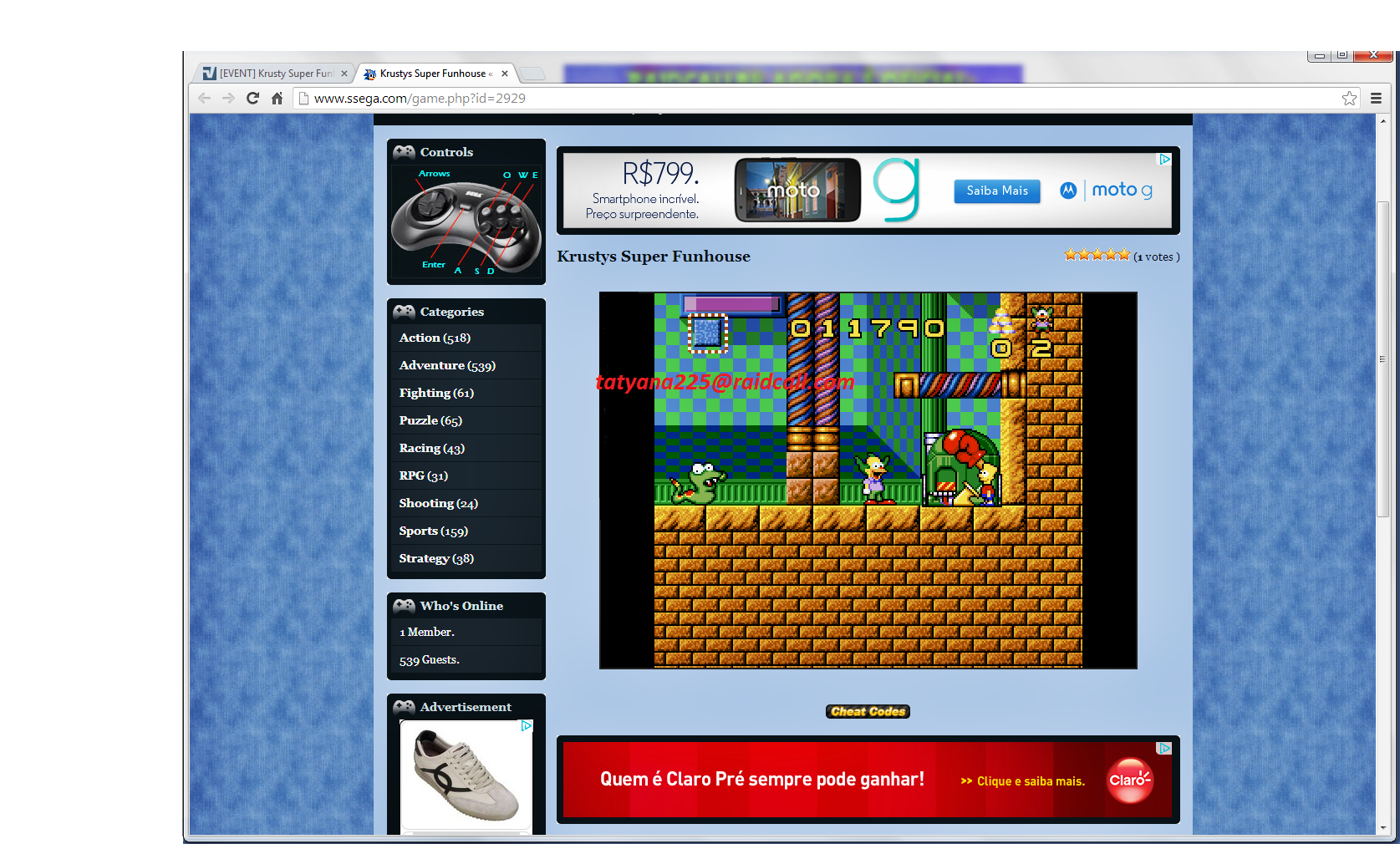Click the gamepad icon beside Who's Online
Image resolution: width=1400 pixels, height=844 pixels.
pos(404,606)
